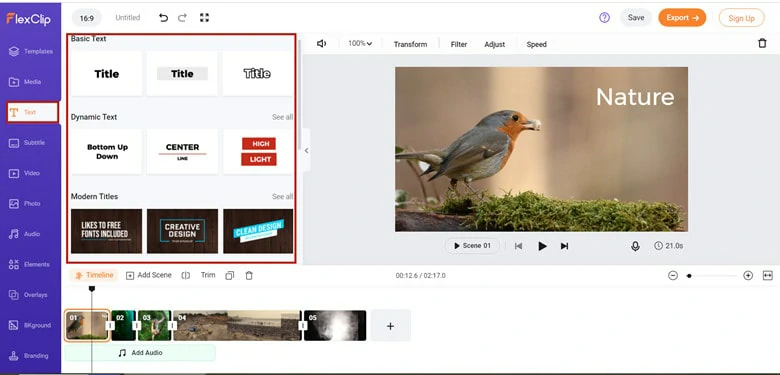Switch to Timeline view

pyautogui.click(x=94, y=275)
